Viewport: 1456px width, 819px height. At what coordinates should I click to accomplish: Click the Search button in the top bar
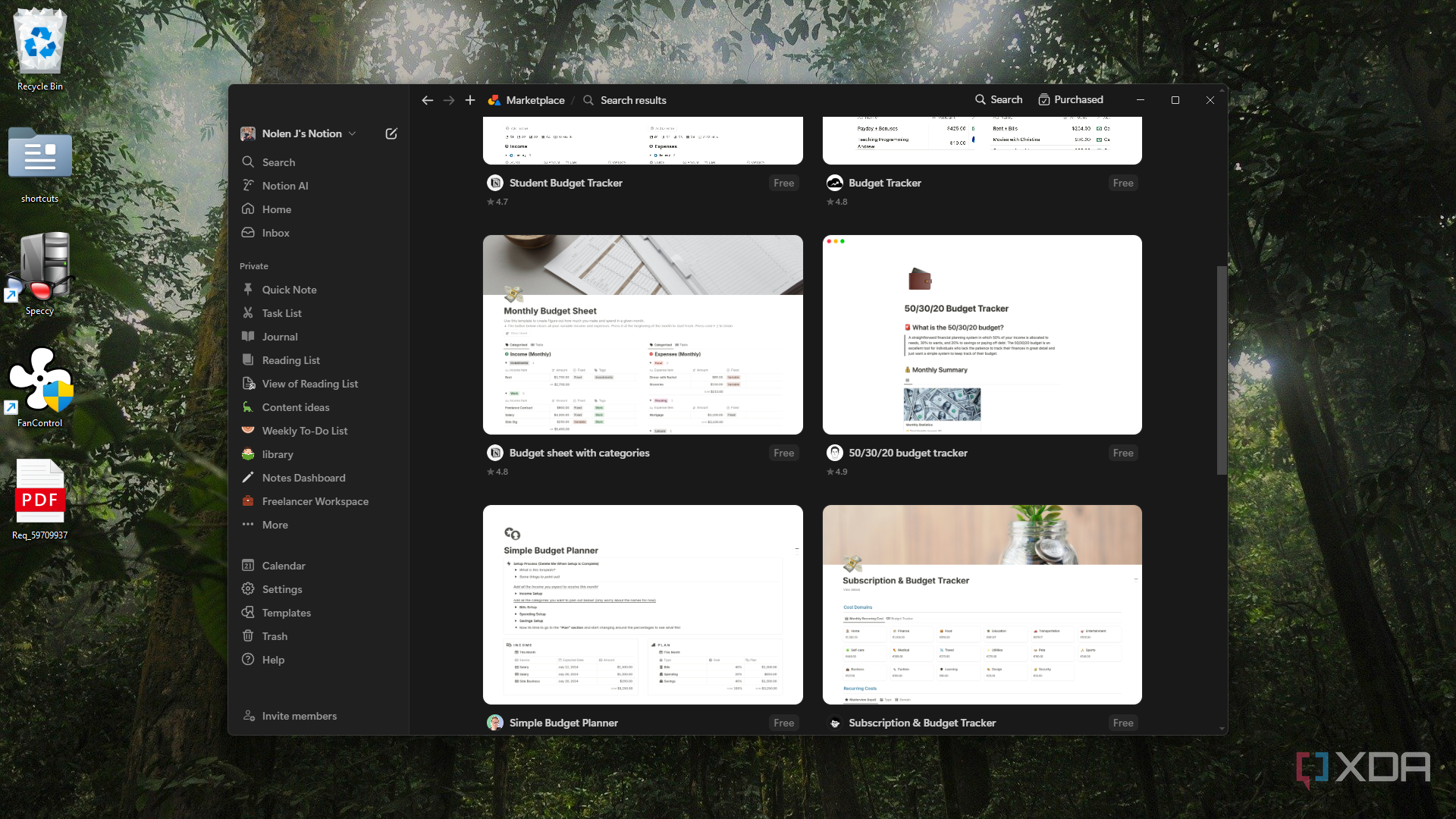pyautogui.click(x=999, y=99)
